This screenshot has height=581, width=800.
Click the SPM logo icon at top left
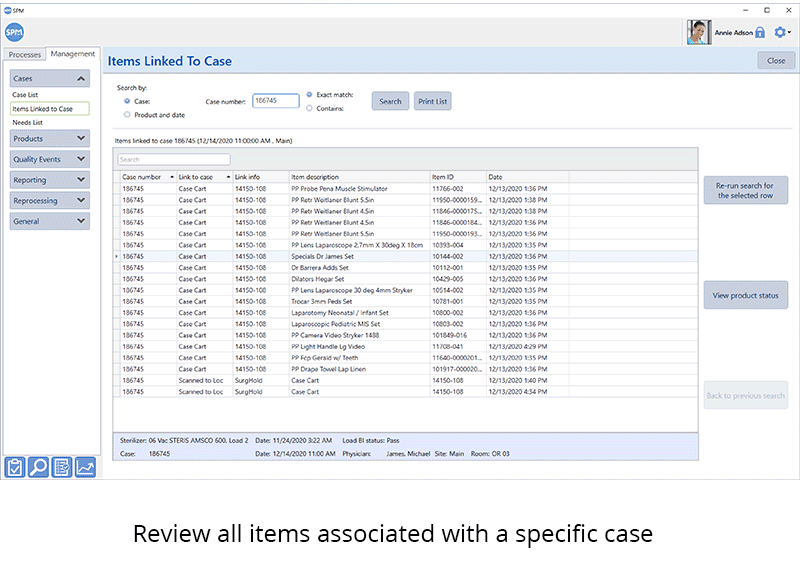coord(13,31)
